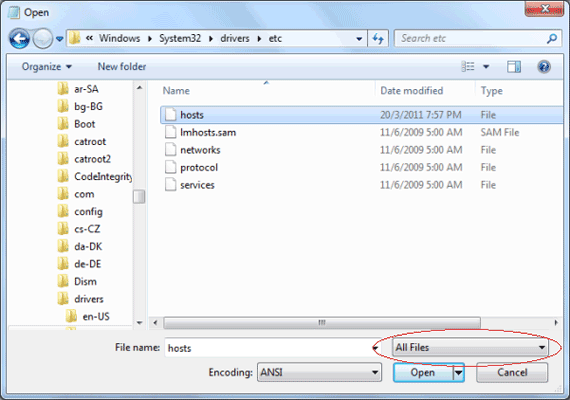The image size is (570, 400).
Task: Click the Refresh button beside address bar
Action: pyautogui.click(x=378, y=39)
